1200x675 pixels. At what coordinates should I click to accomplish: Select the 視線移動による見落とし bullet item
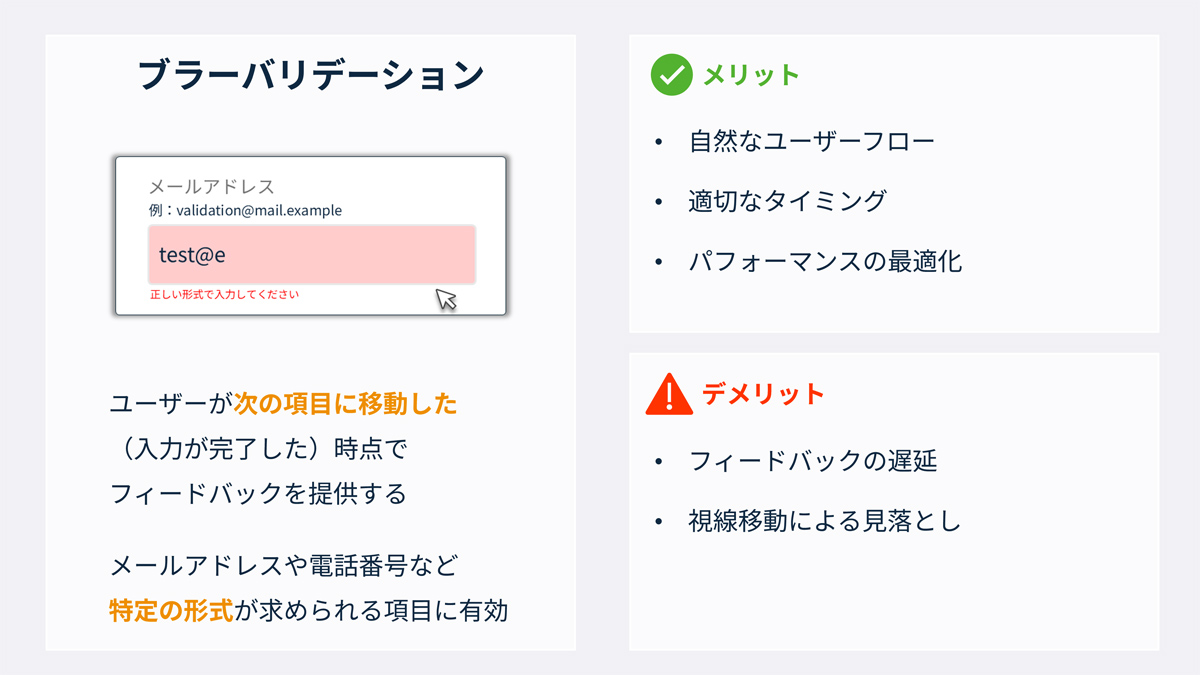pos(824,521)
